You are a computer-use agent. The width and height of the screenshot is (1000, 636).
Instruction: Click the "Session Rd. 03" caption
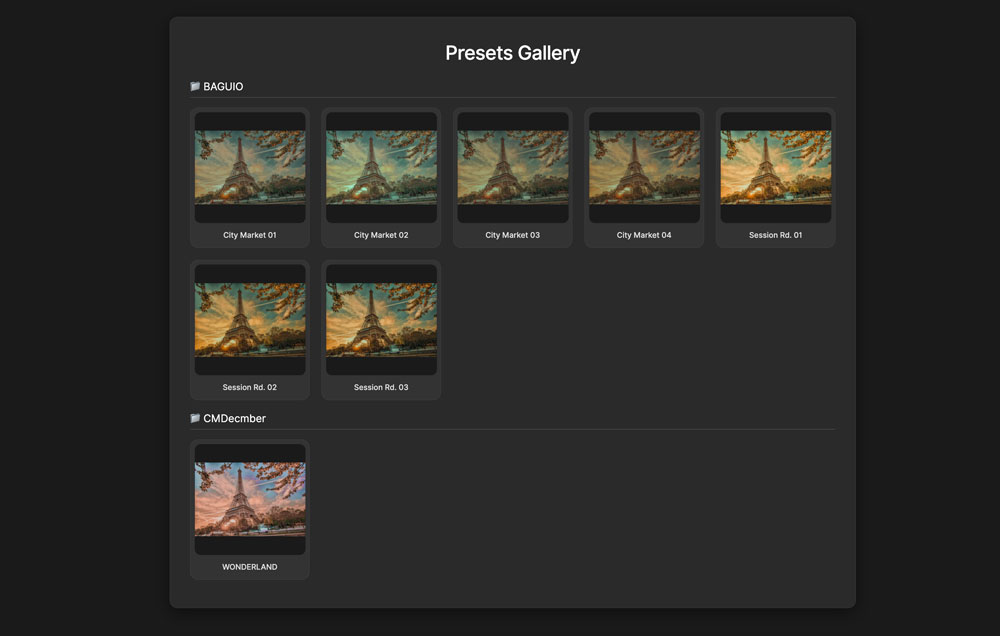381,387
